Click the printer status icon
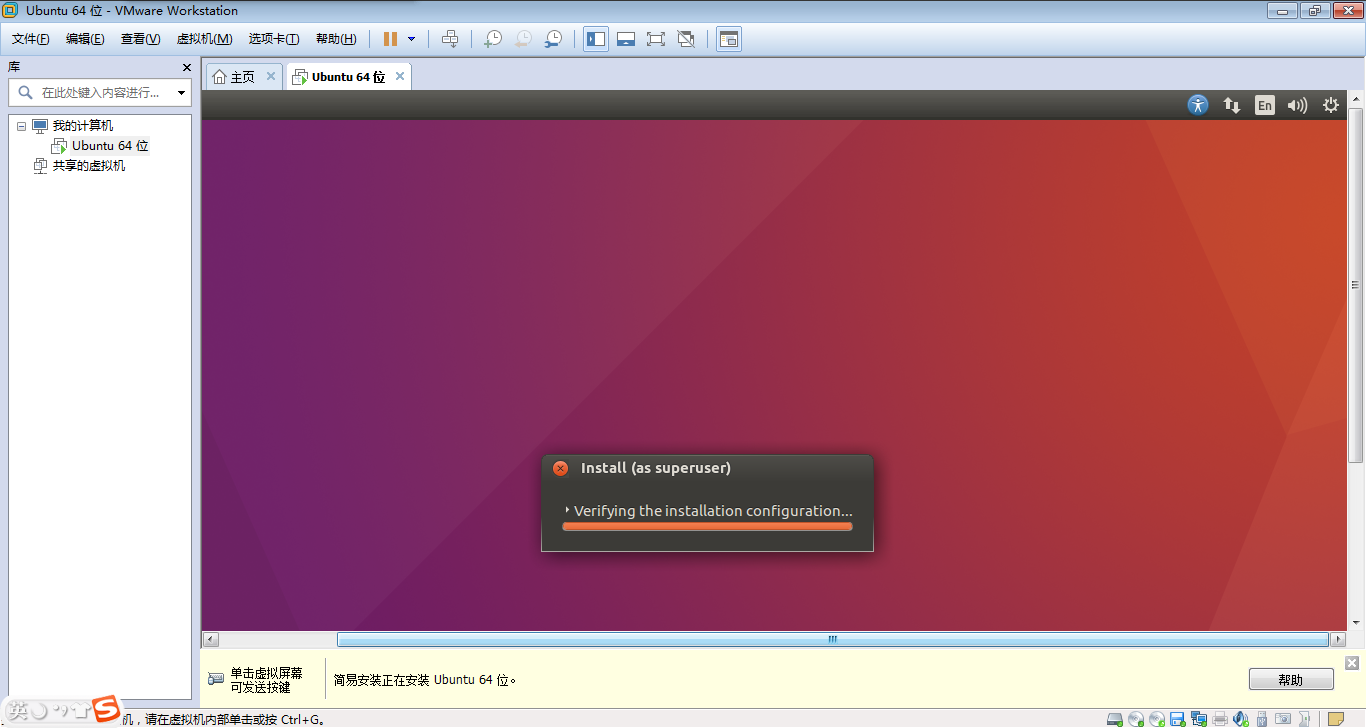Image resolution: width=1366 pixels, height=728 pixels. point(1220,718)
